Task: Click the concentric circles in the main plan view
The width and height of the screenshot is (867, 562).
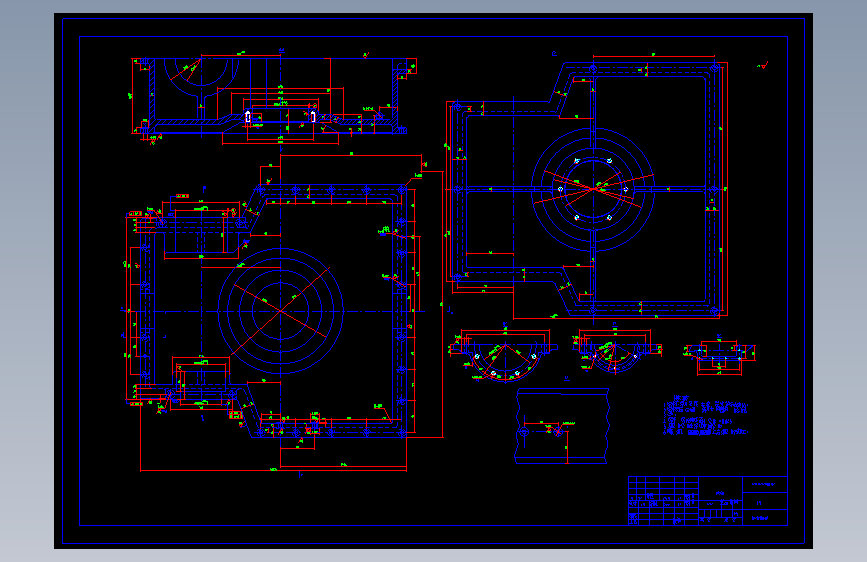Action: 280,311
